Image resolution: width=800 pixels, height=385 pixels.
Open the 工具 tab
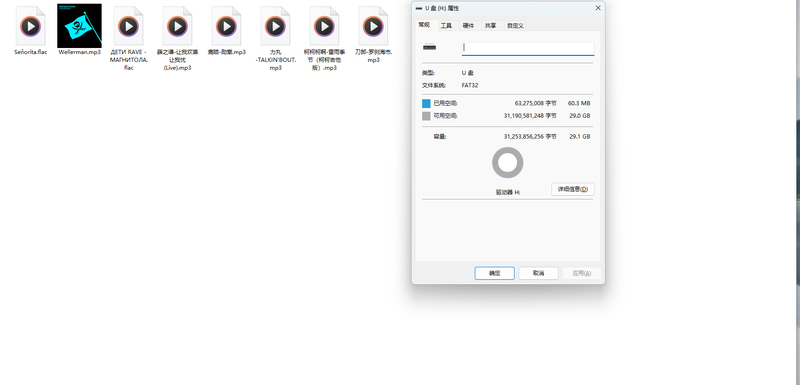click(446, 25)
